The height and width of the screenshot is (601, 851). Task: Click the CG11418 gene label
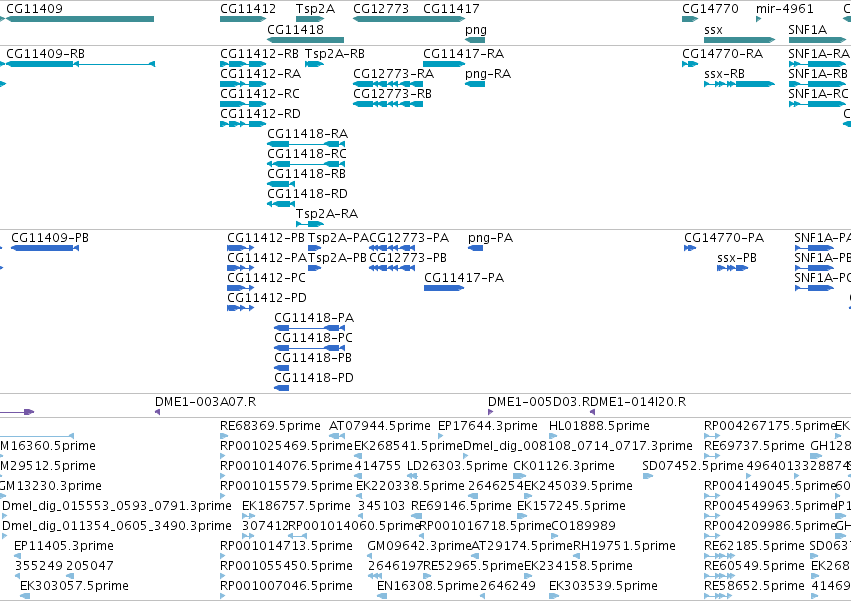295,29
